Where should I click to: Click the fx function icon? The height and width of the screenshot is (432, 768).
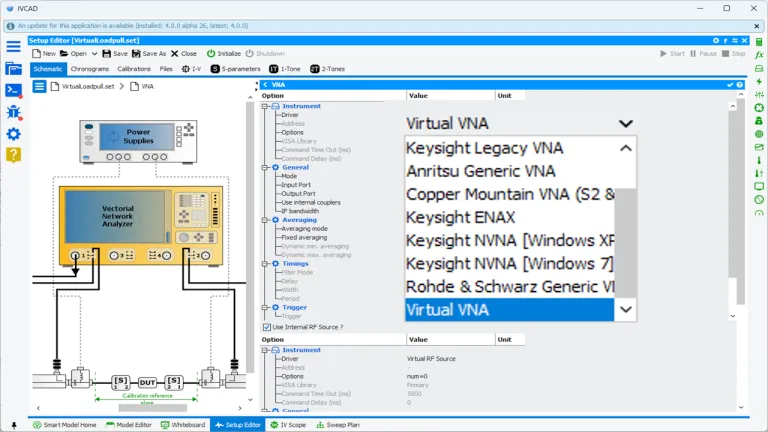759,55
